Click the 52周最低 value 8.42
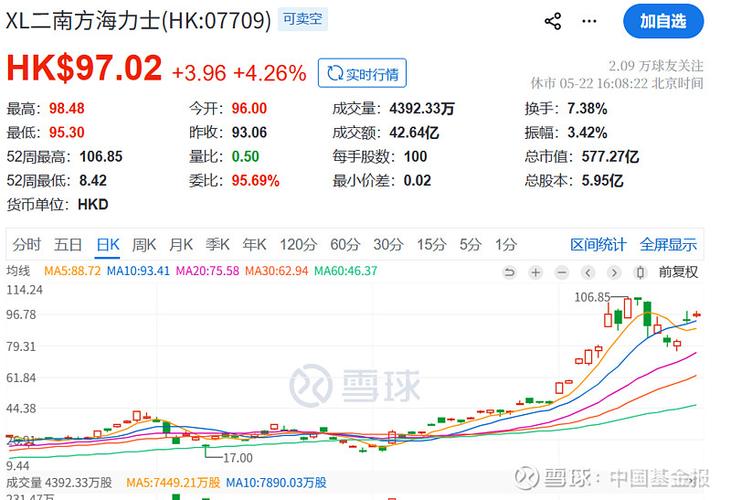Image resolution: width=731 pixels, height=500 pixels. [93, 180]
